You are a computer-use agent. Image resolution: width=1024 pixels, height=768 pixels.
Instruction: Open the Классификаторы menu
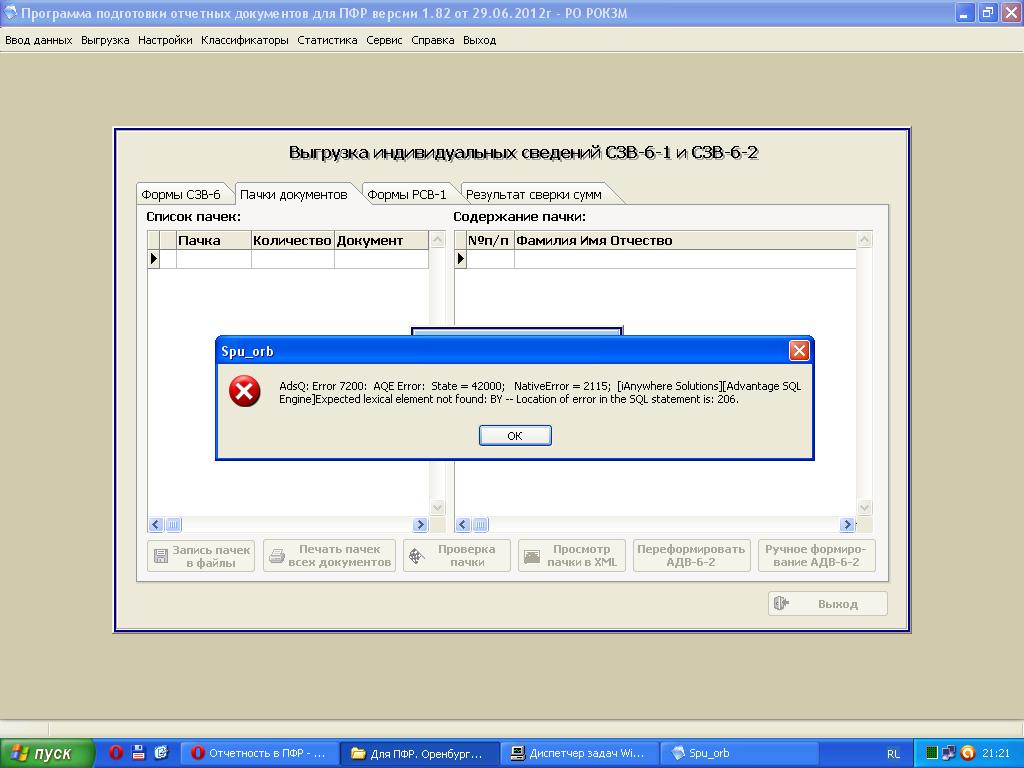(x=244, y=40)
